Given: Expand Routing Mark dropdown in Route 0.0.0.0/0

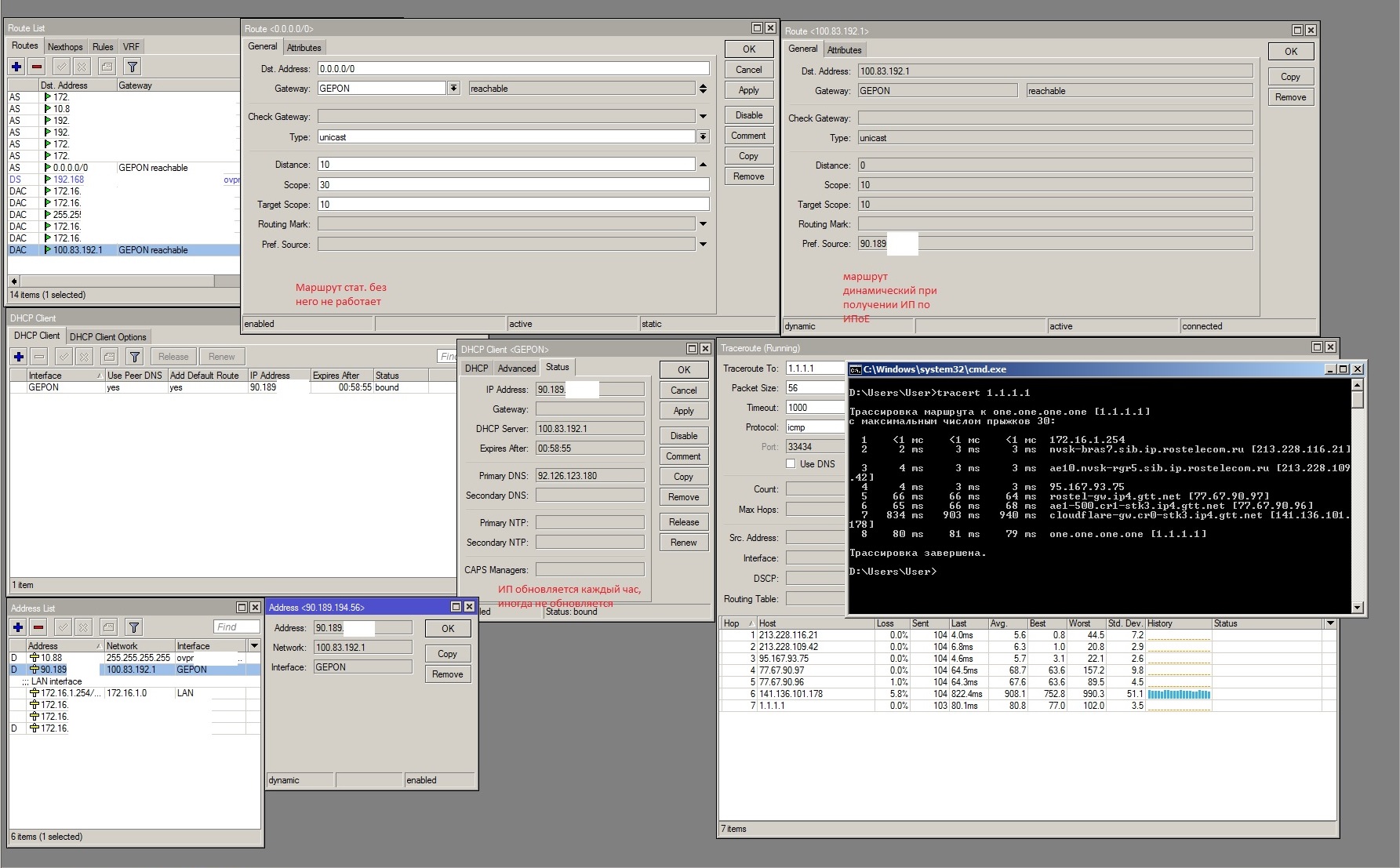Looking at the screenshot, I should [x=703, y=224].
